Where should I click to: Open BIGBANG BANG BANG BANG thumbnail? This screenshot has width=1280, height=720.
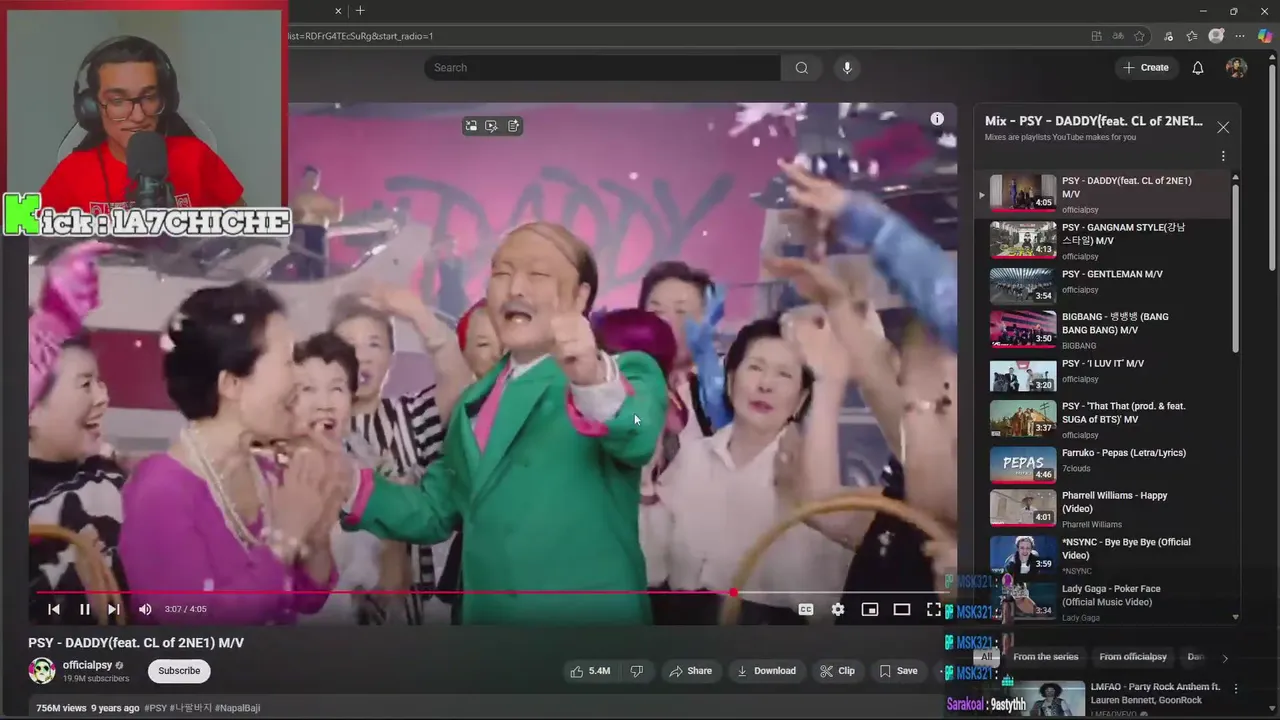tap(1023, 329)
